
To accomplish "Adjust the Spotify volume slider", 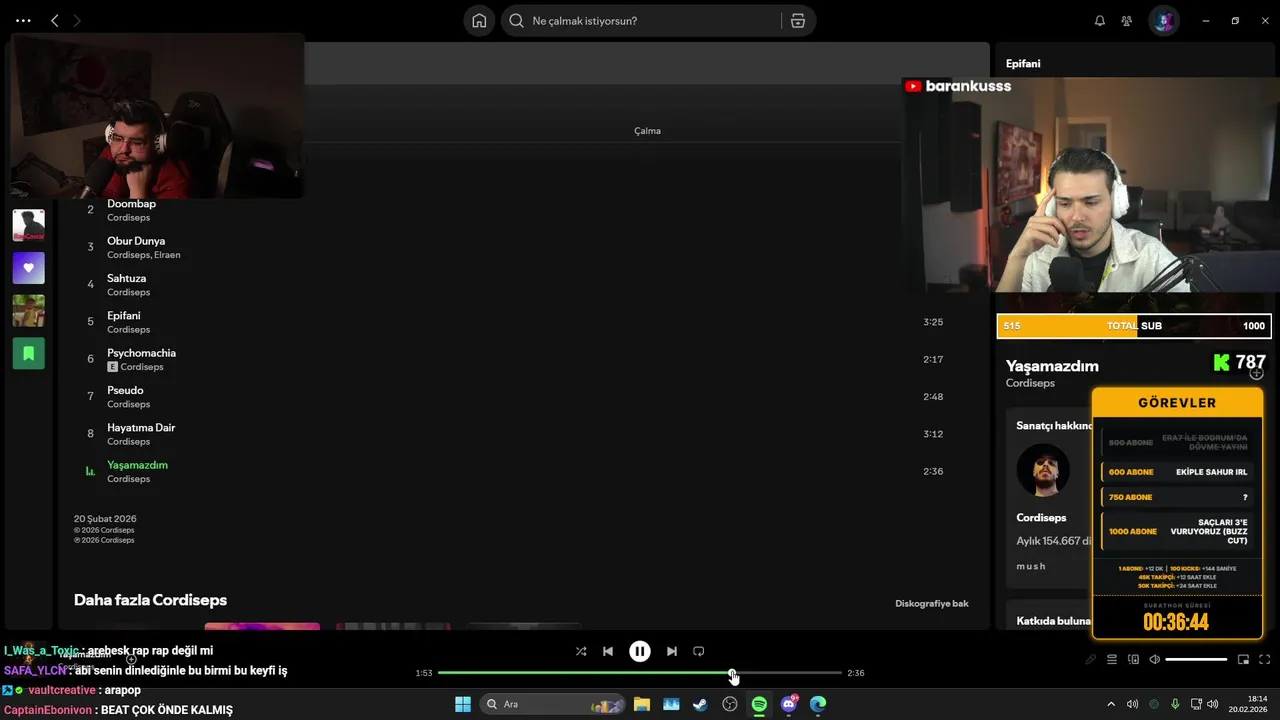I will 1196,659.
